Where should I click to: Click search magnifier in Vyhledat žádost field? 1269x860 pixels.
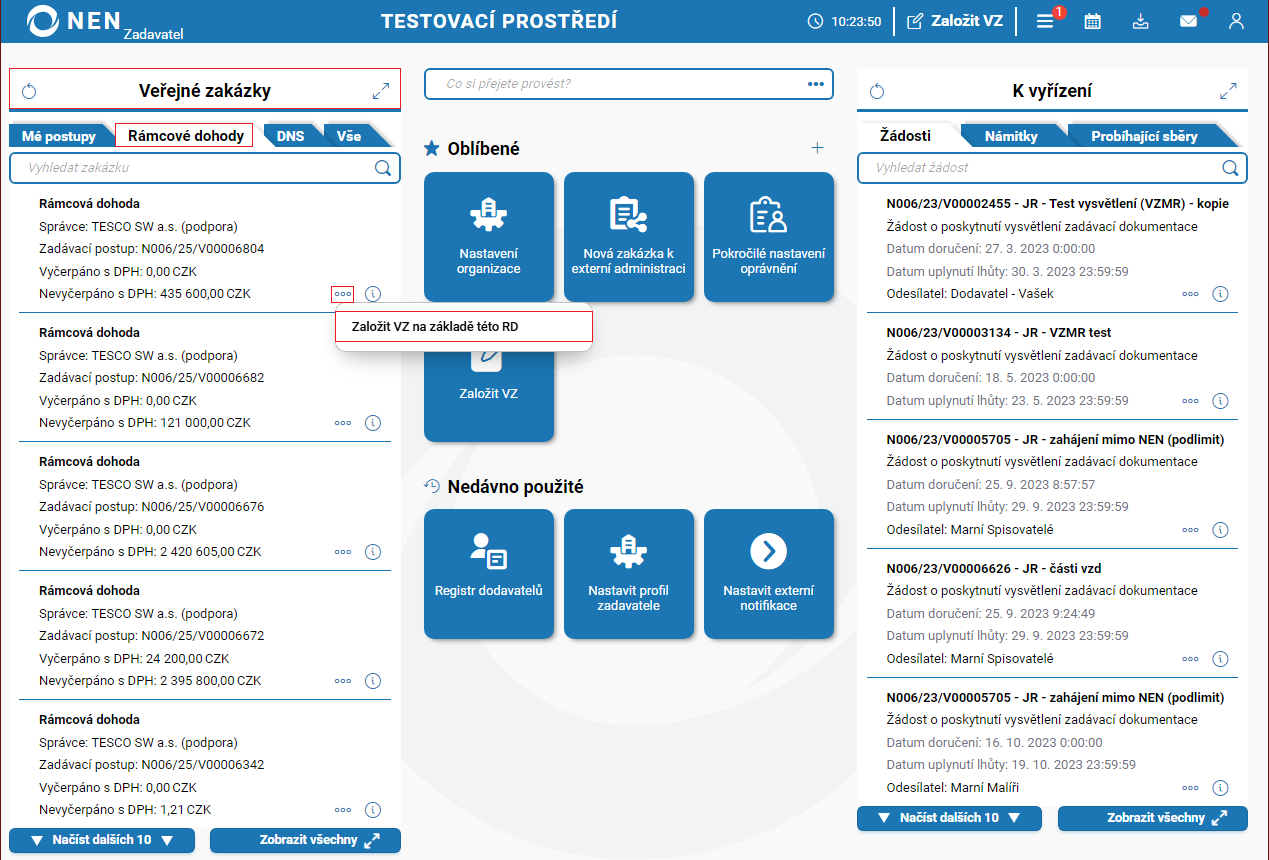[x=1231, y=168]
